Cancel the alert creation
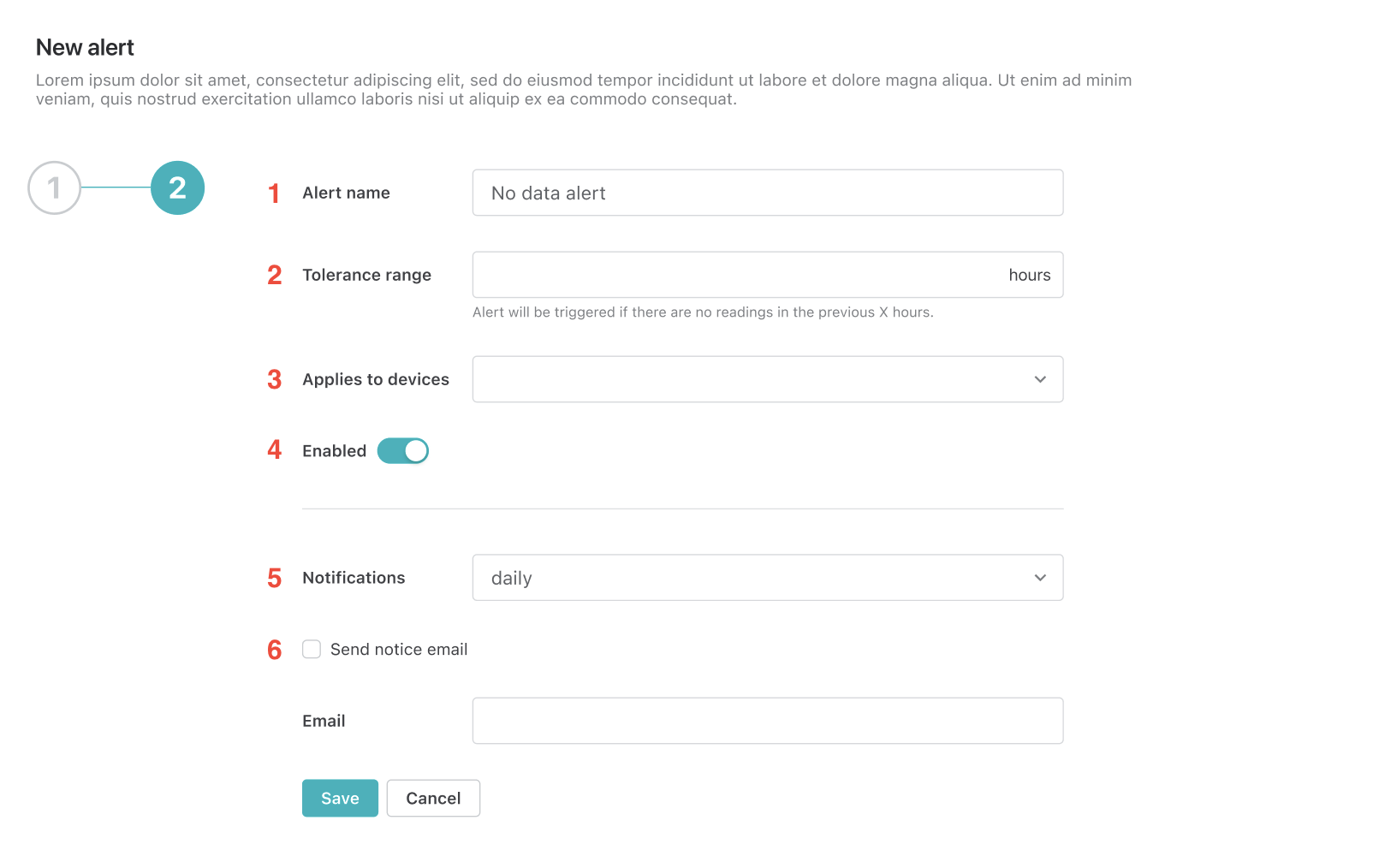Image resolution: width=1385 pixels, height=868 pixels. click(433, 798)
